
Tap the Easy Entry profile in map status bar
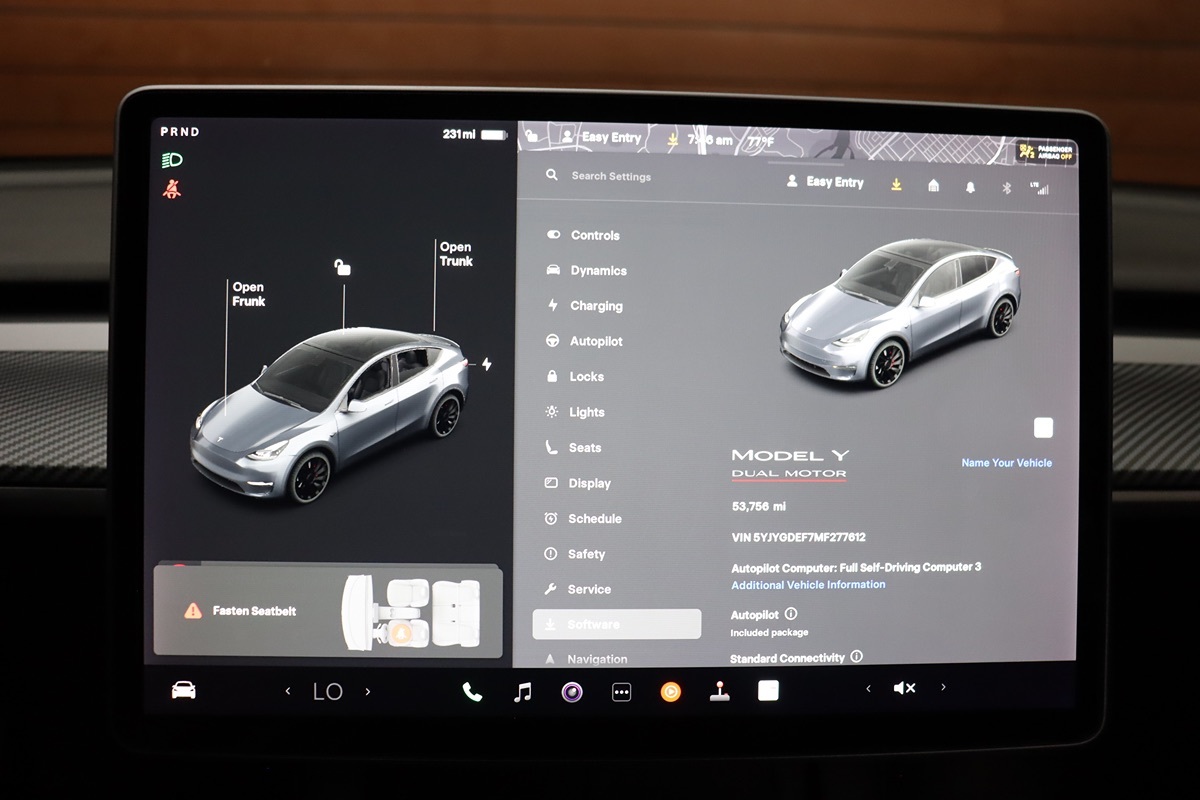601,137
